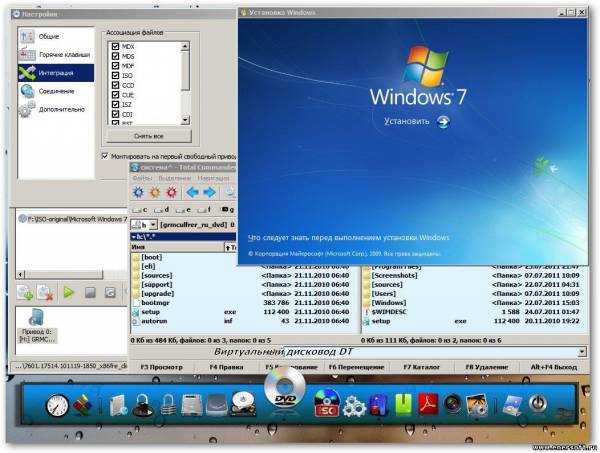Image resolution: width=600 pixels, height=453 pixels.
Task: Switch to drive d in Total Commander
Action: tap(161, 210)
